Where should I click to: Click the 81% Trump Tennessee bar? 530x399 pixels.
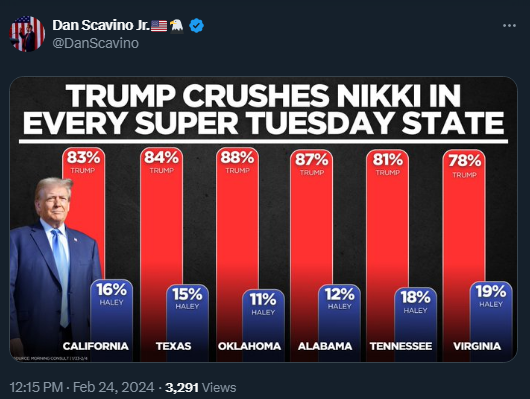[x=387, y=255]
